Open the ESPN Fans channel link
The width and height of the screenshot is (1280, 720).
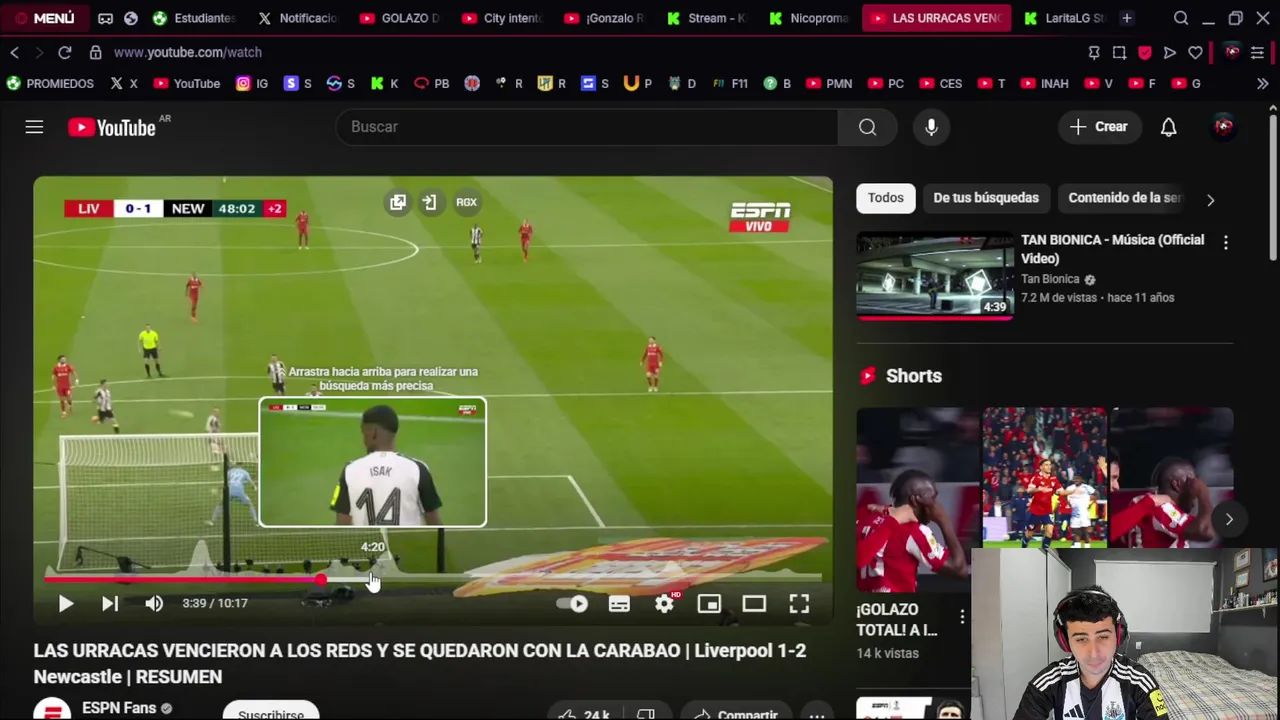(119, 708)
